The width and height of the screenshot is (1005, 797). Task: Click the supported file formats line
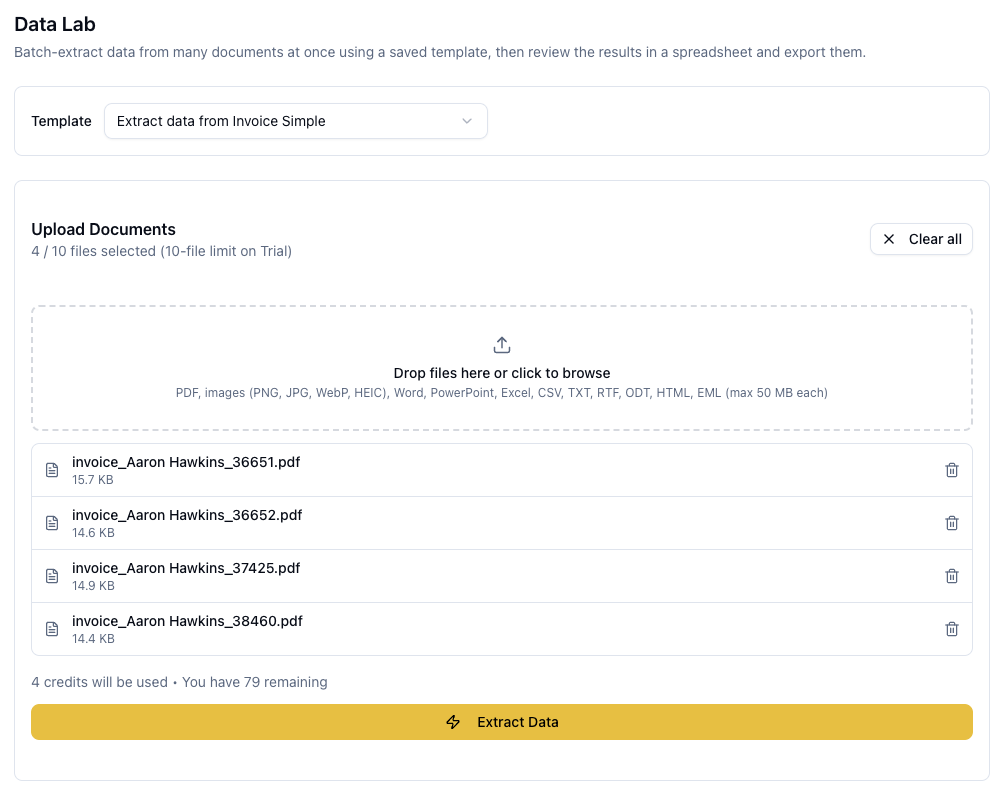click(502, 392)
